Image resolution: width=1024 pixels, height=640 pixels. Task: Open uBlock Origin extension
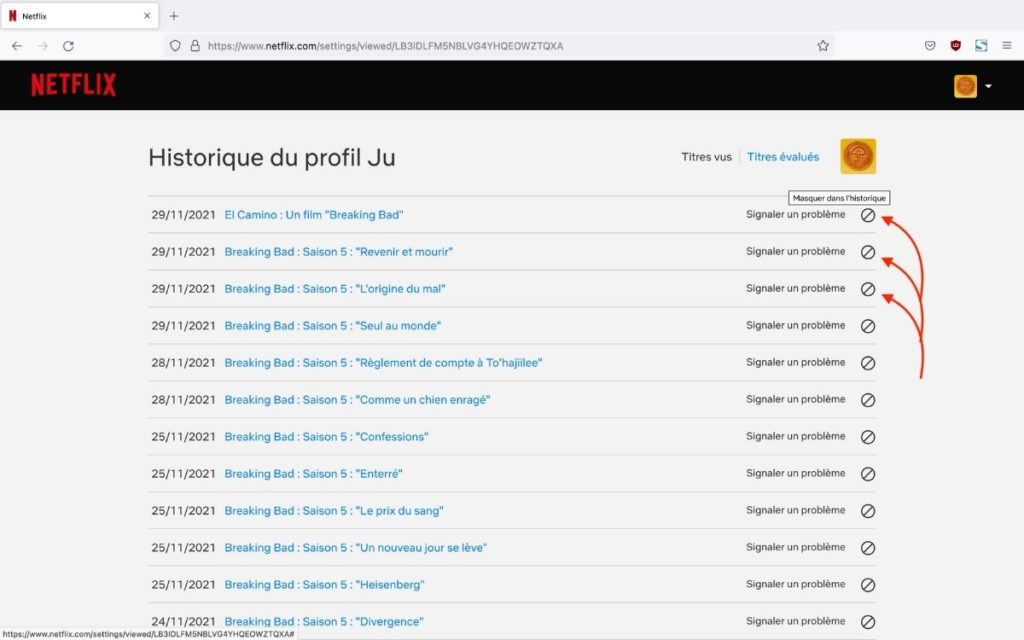coord(955,46)
